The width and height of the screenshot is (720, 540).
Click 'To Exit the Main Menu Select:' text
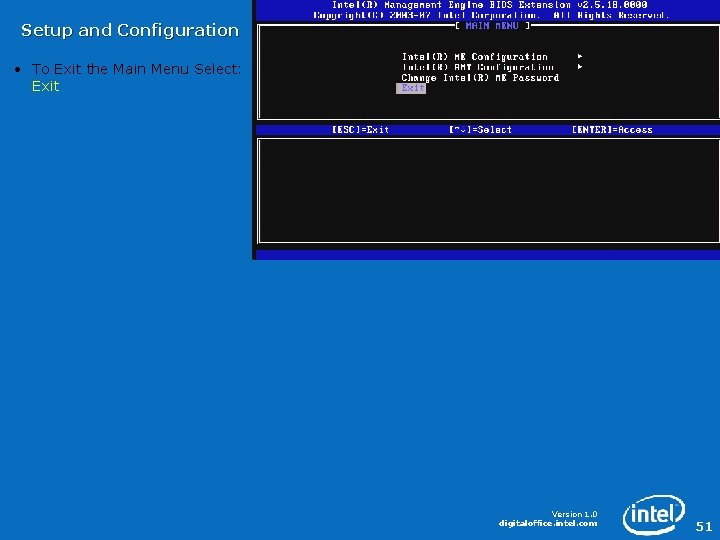(136, 69)
